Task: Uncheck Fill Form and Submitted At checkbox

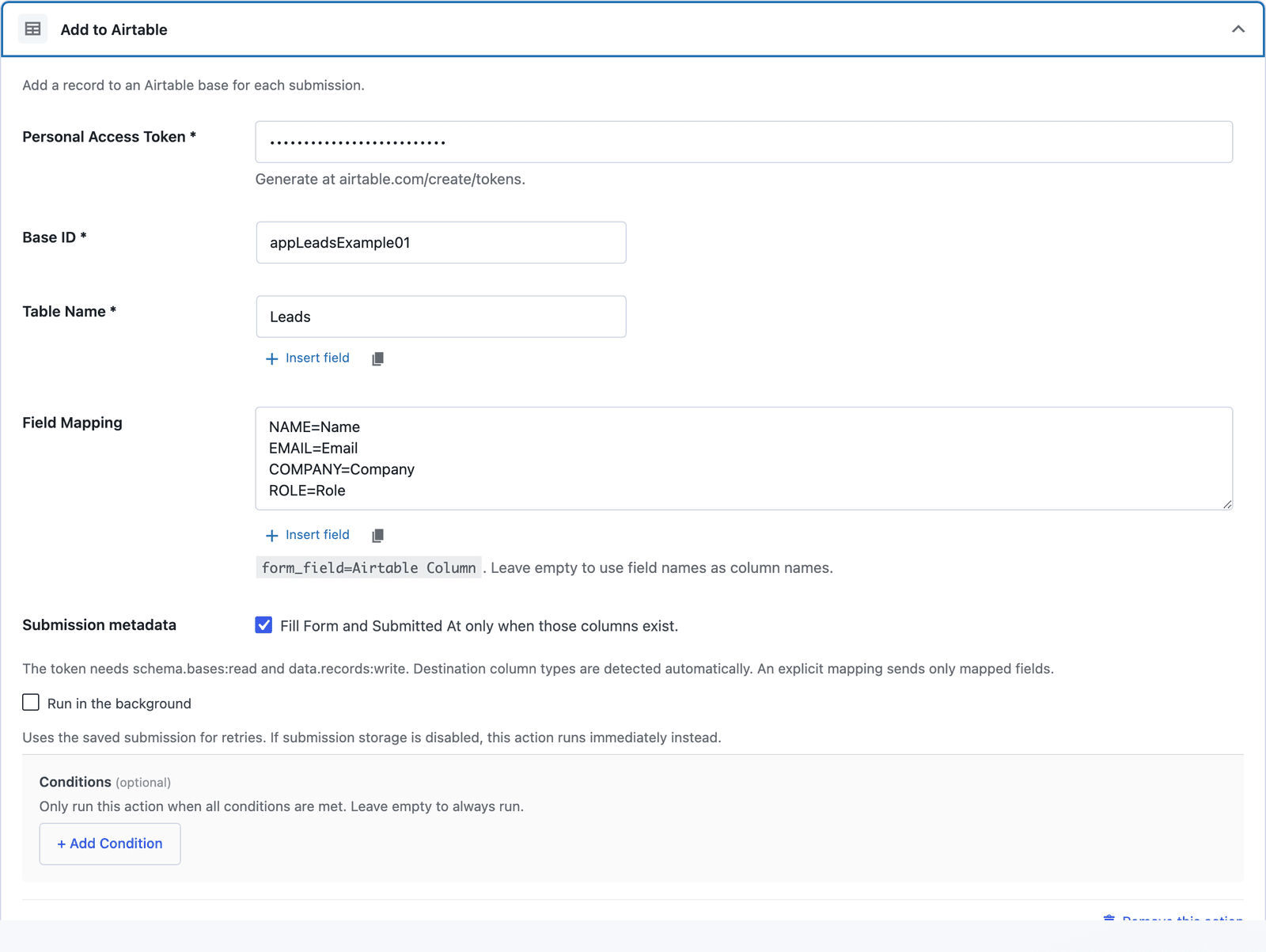Action: [x=263, y=625]
